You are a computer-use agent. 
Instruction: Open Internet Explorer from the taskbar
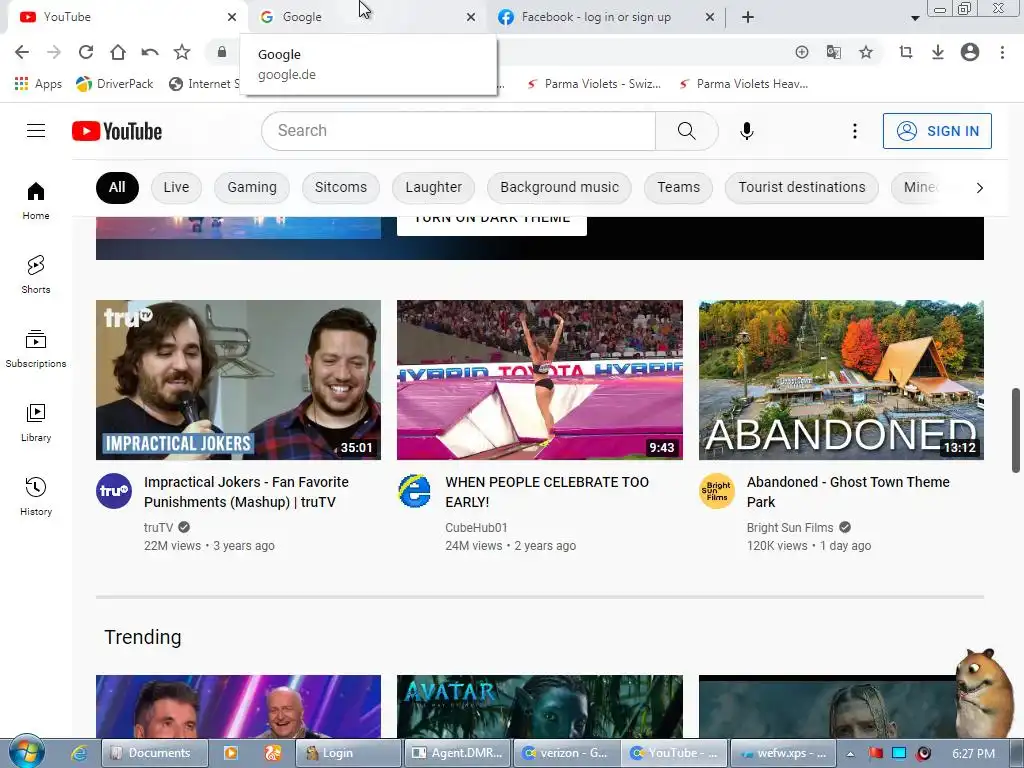tap(79, 753)
